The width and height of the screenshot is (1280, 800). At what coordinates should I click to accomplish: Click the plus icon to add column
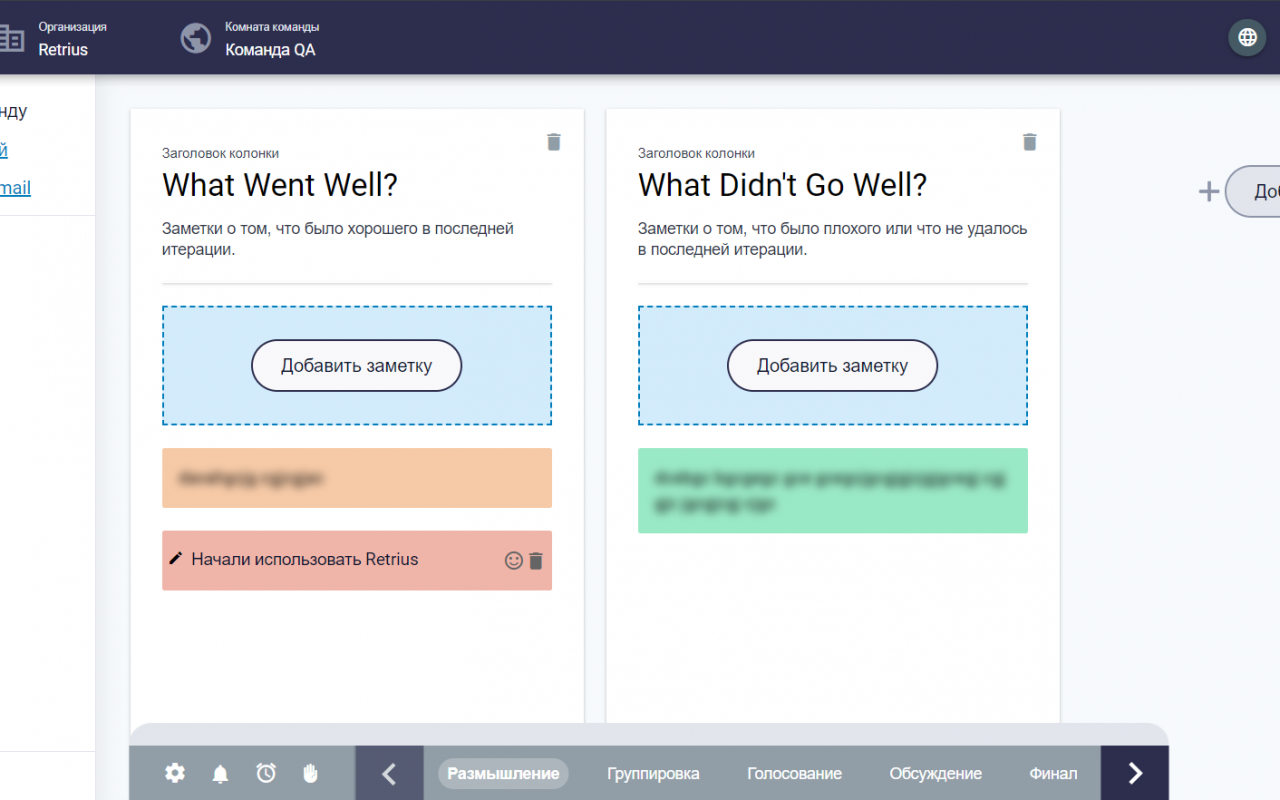[x=1209, y=191]
